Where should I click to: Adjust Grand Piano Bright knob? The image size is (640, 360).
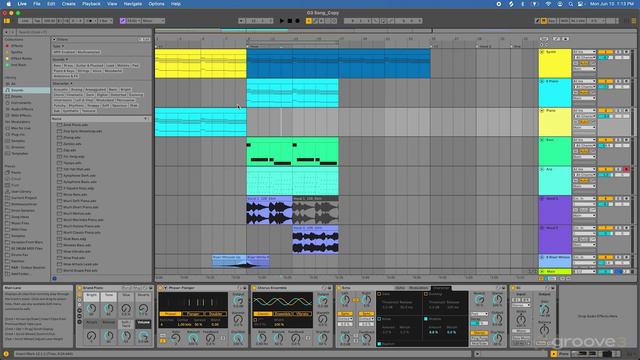tap(91, 309)
